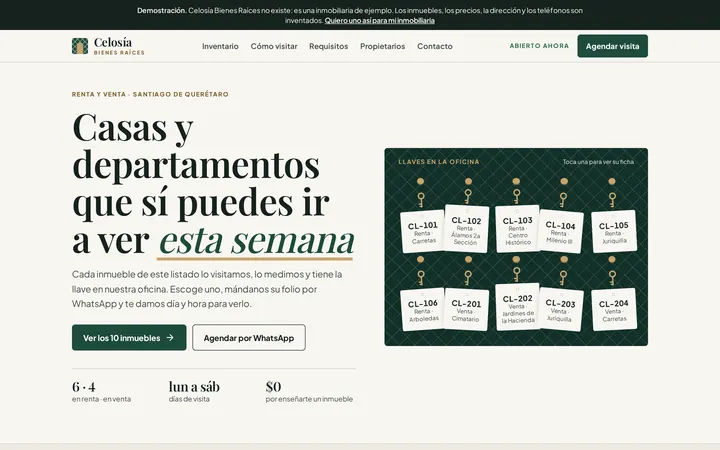Click the 'en renta · en venta' caption
The image size is (720, 450).
101,399
